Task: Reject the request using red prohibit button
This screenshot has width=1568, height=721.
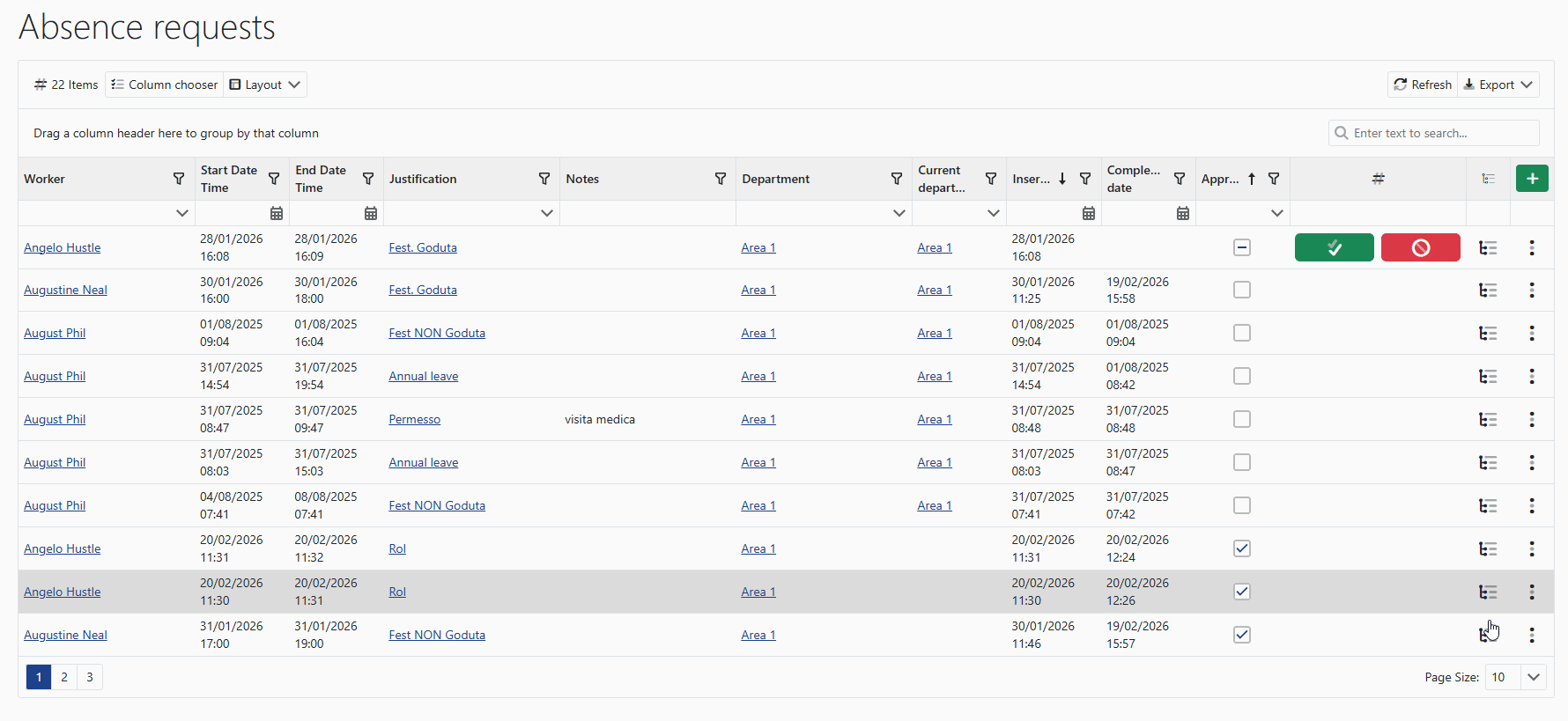Action: 1420,248
